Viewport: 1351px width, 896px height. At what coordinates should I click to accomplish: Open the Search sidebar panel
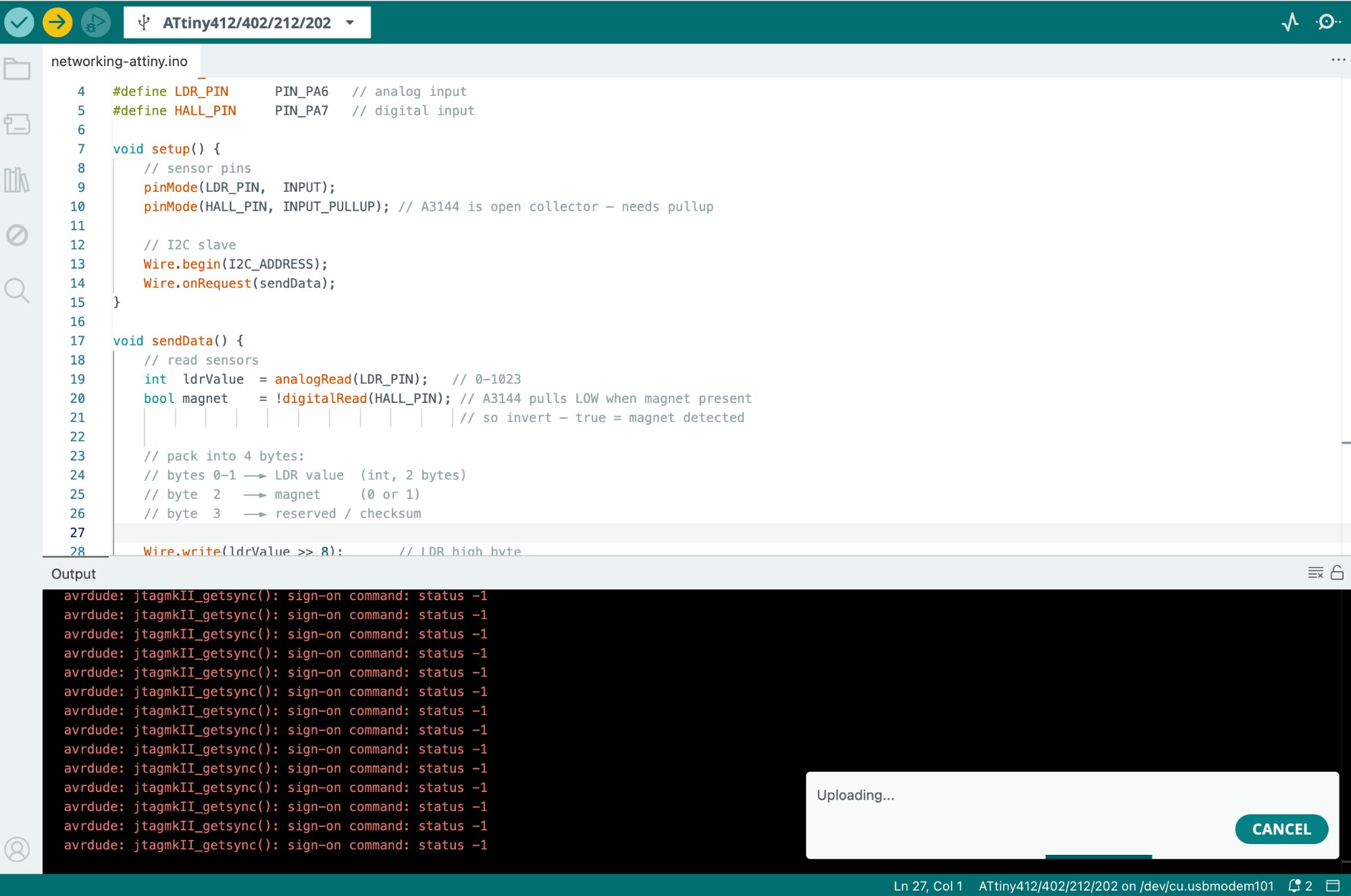point(17,290)
